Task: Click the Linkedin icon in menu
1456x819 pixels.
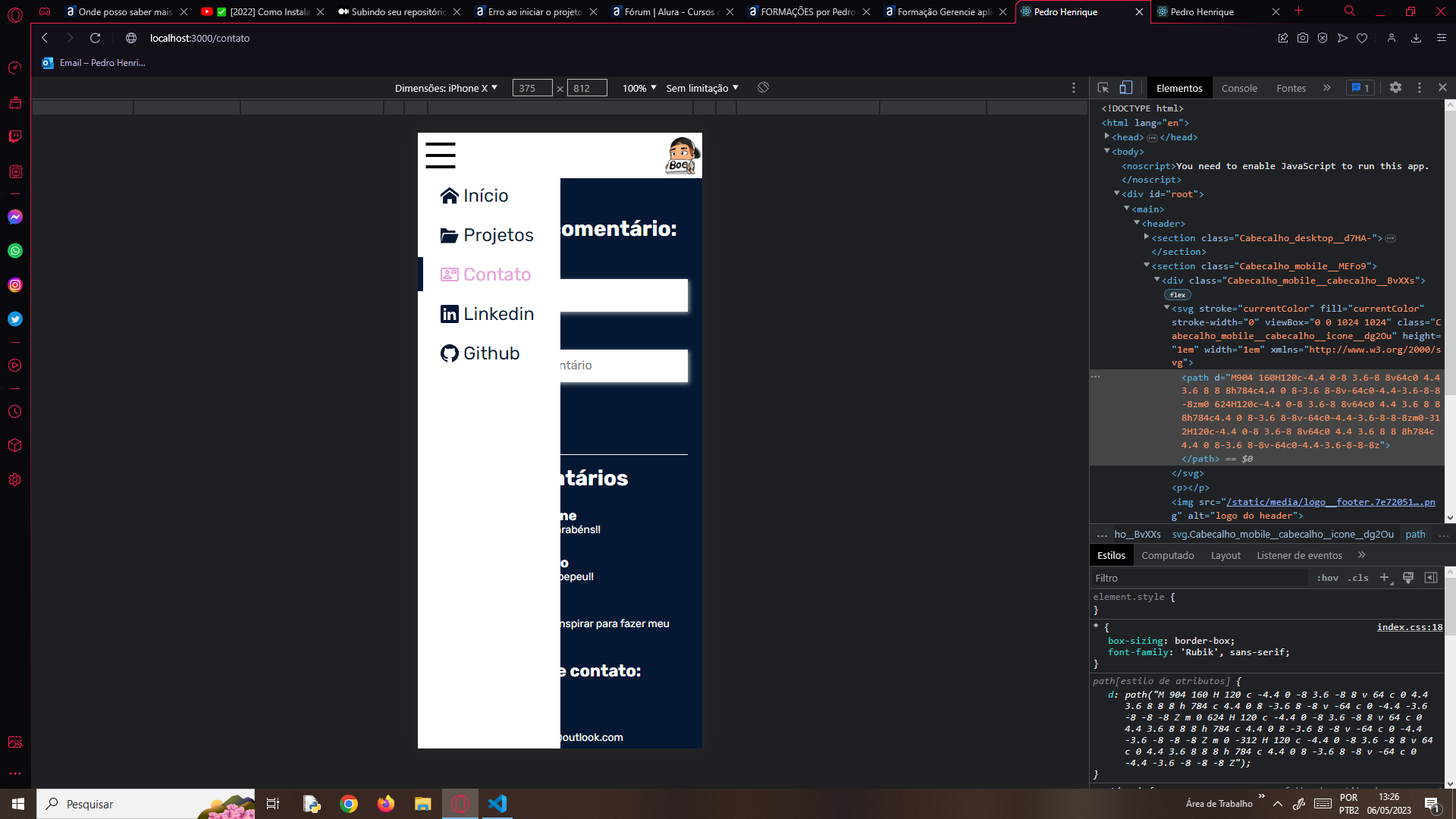Action: pos(449,313)
